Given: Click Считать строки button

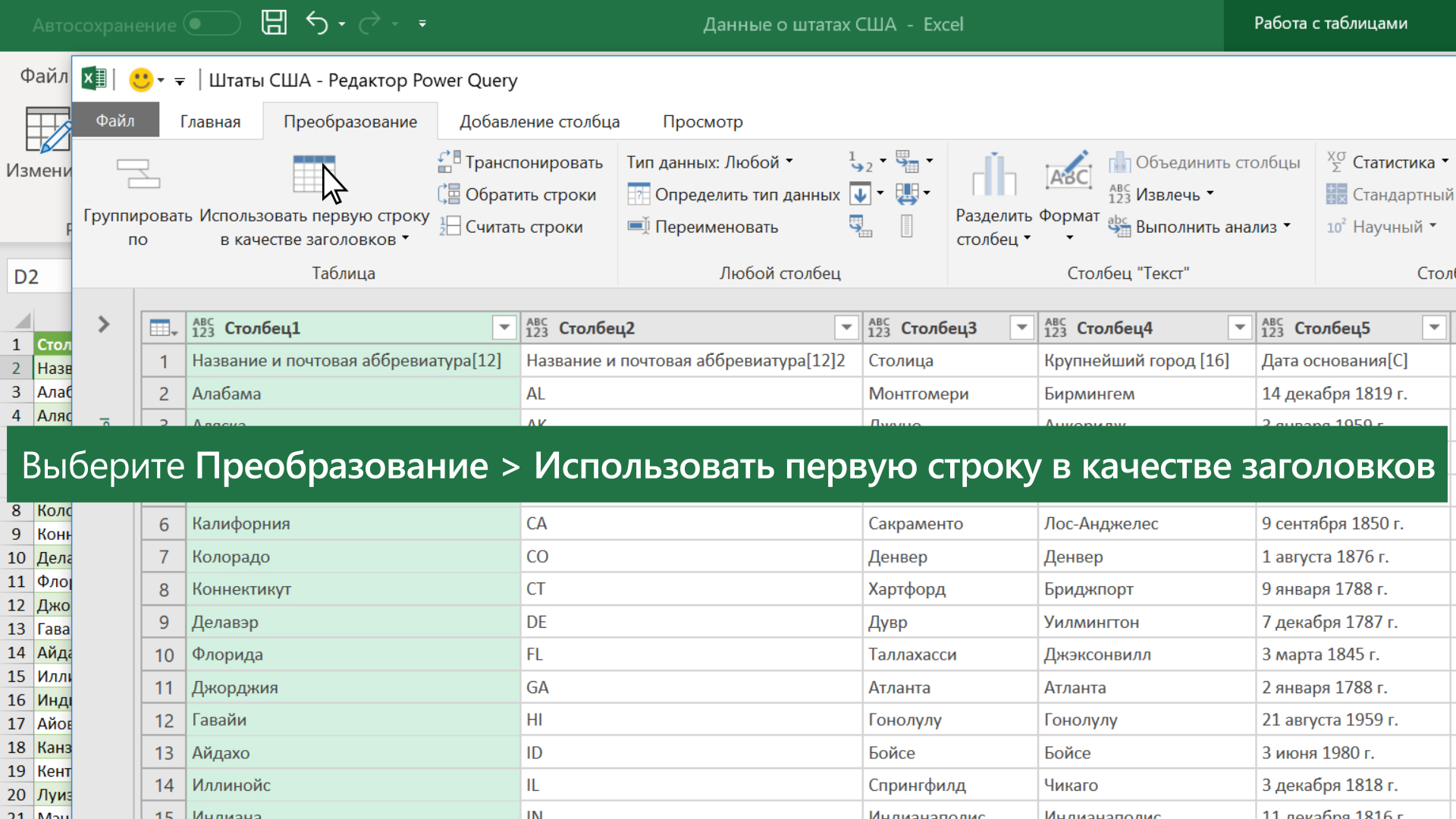Looking at the screenshot, I should pyautogui.click(x=511, y=227).
